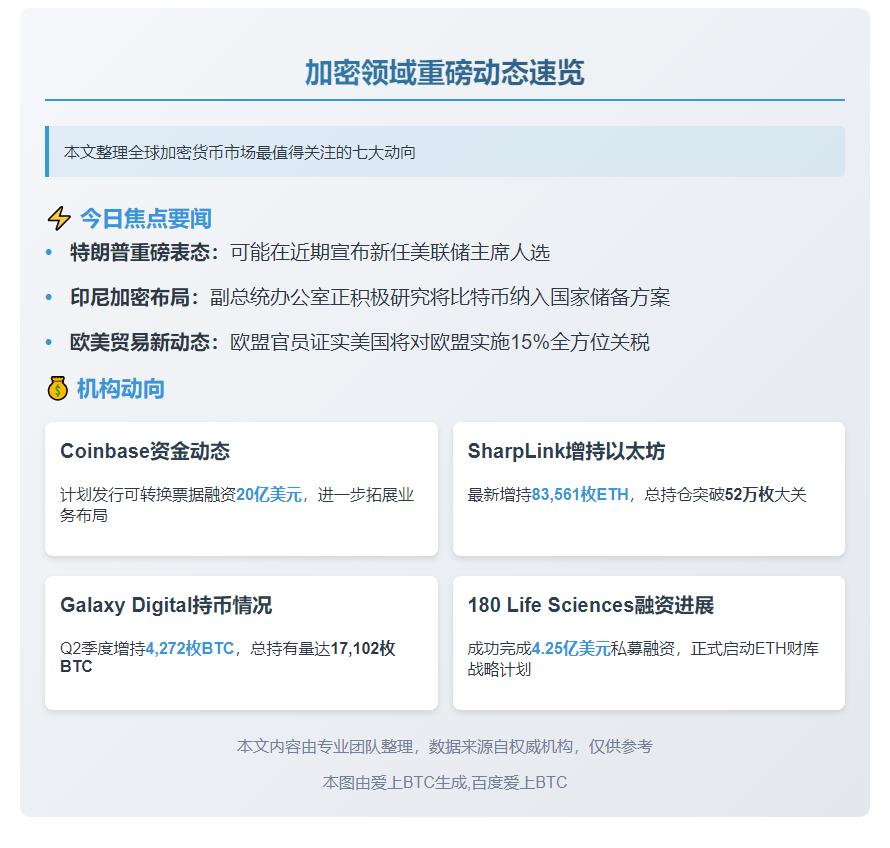Screen dimensions: 890x848
Task: Select the title 加密领域重磅动态速览
Action: coord(444,73)
